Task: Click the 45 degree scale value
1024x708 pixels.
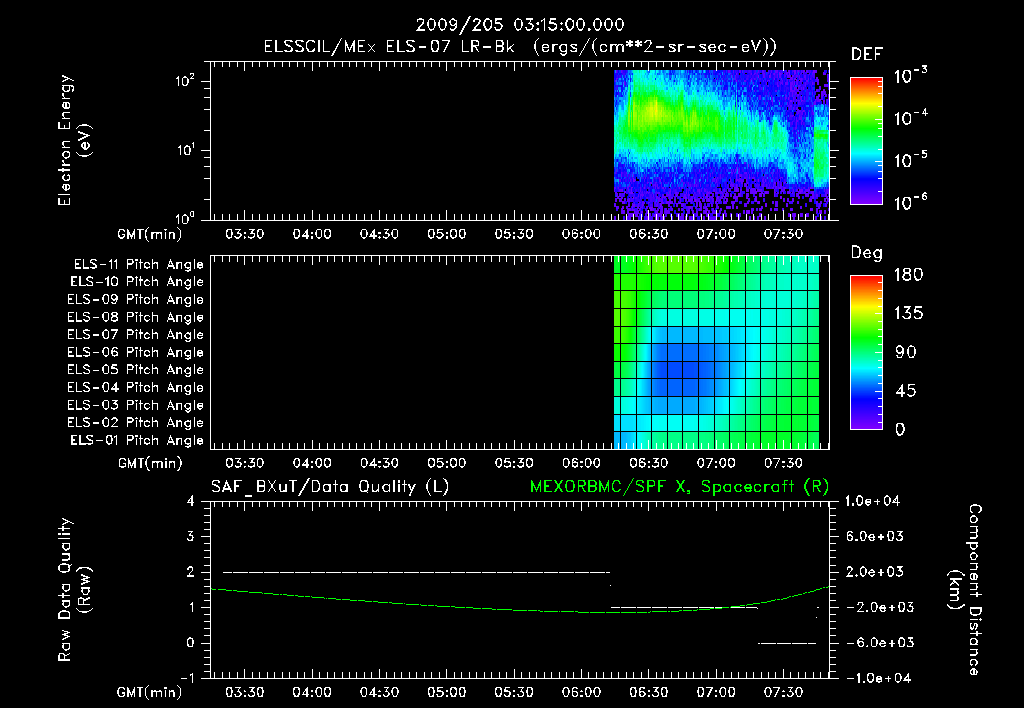Action: point(906,391)
